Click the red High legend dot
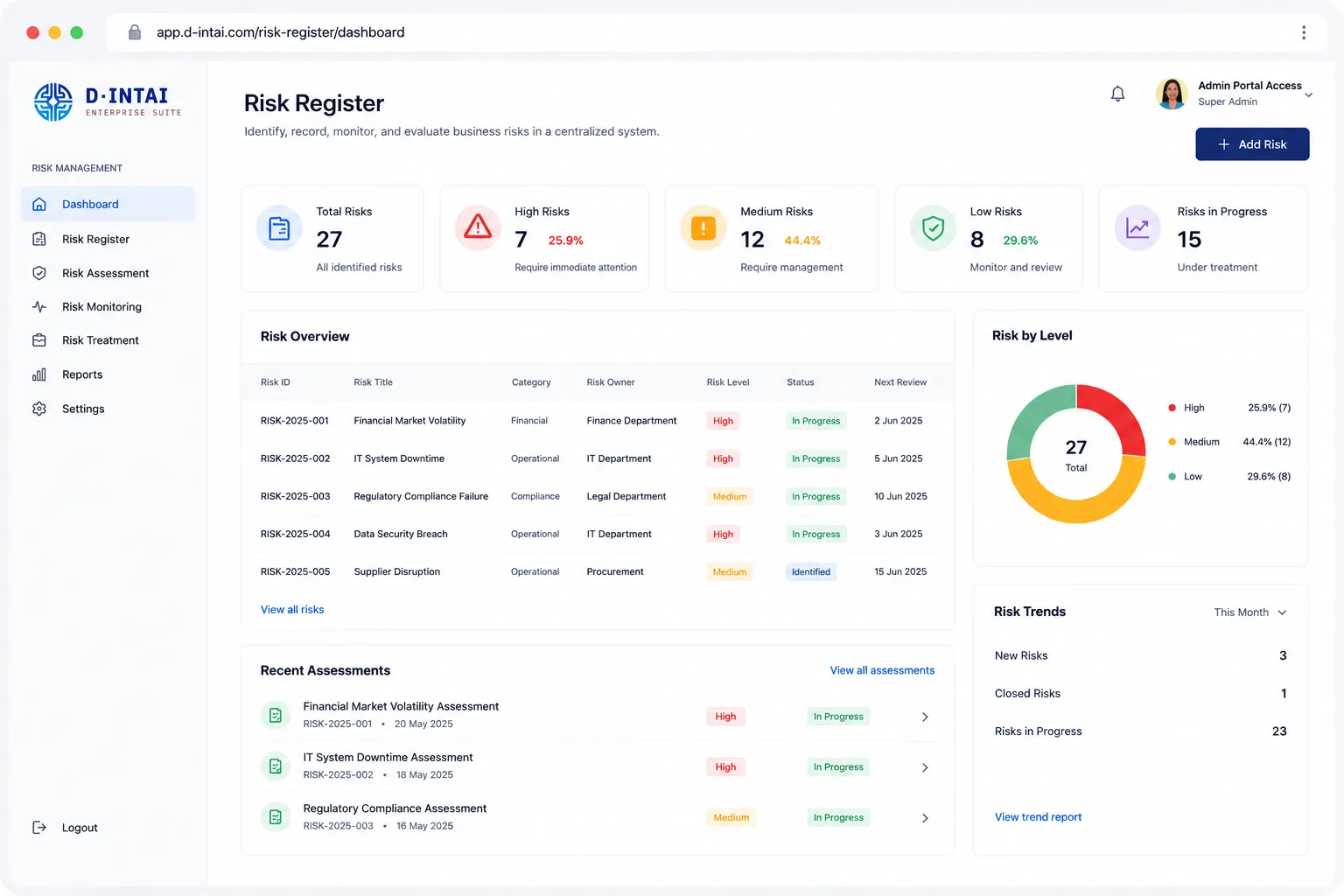 tap(1172, 408)
